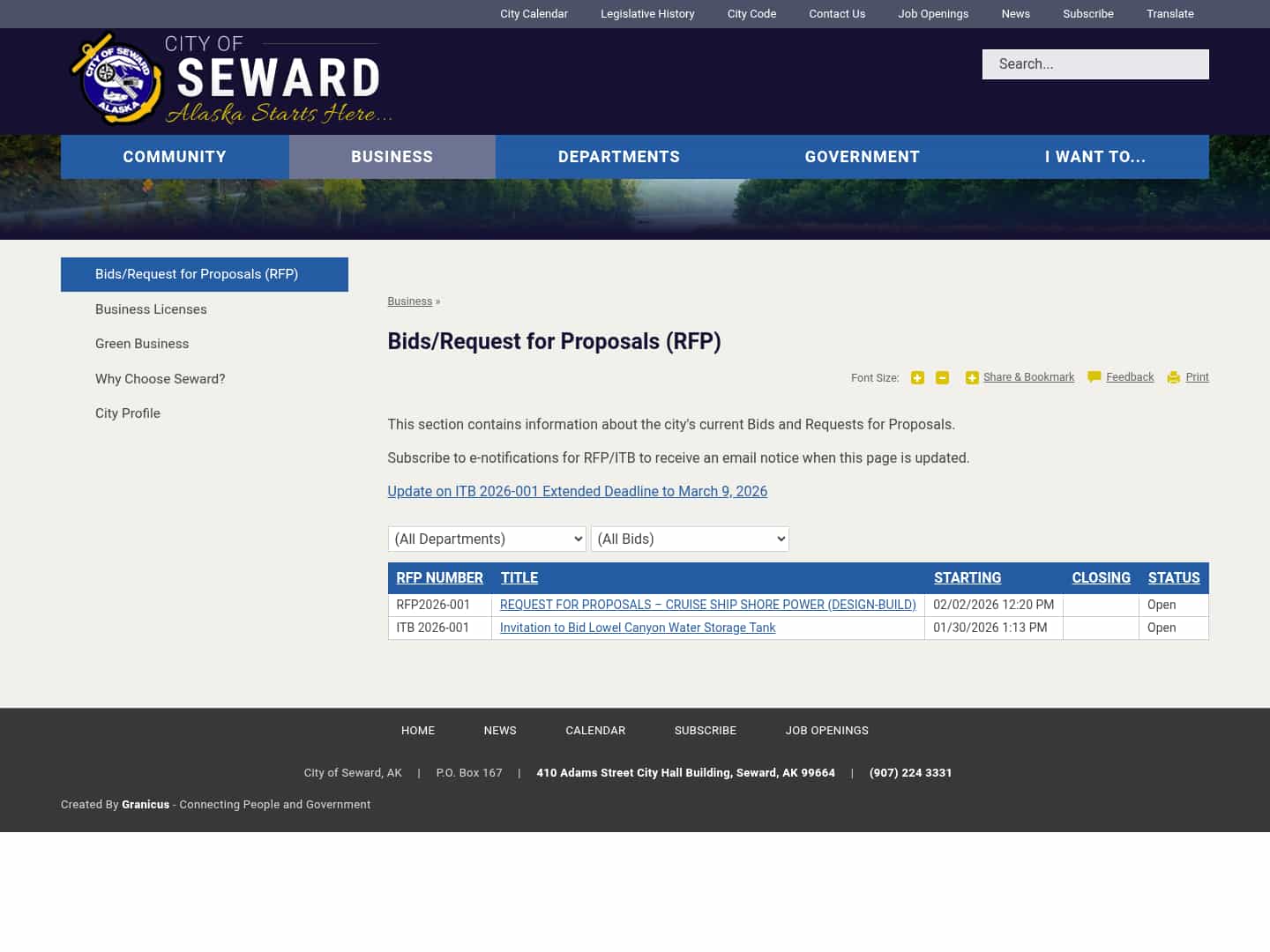The width and height of the screenshot is (1270, 952).
Task: Switch to the GOVERNMENT tab
Action: (x=862, y=156)
